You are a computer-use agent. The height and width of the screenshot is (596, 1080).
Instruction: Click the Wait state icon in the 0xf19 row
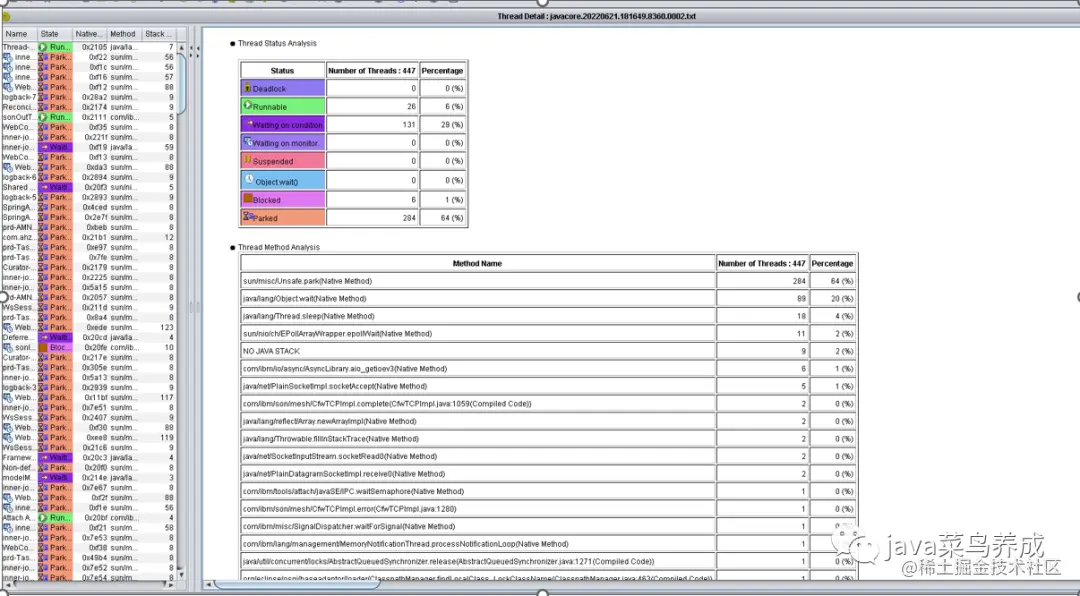pos(44,147)
